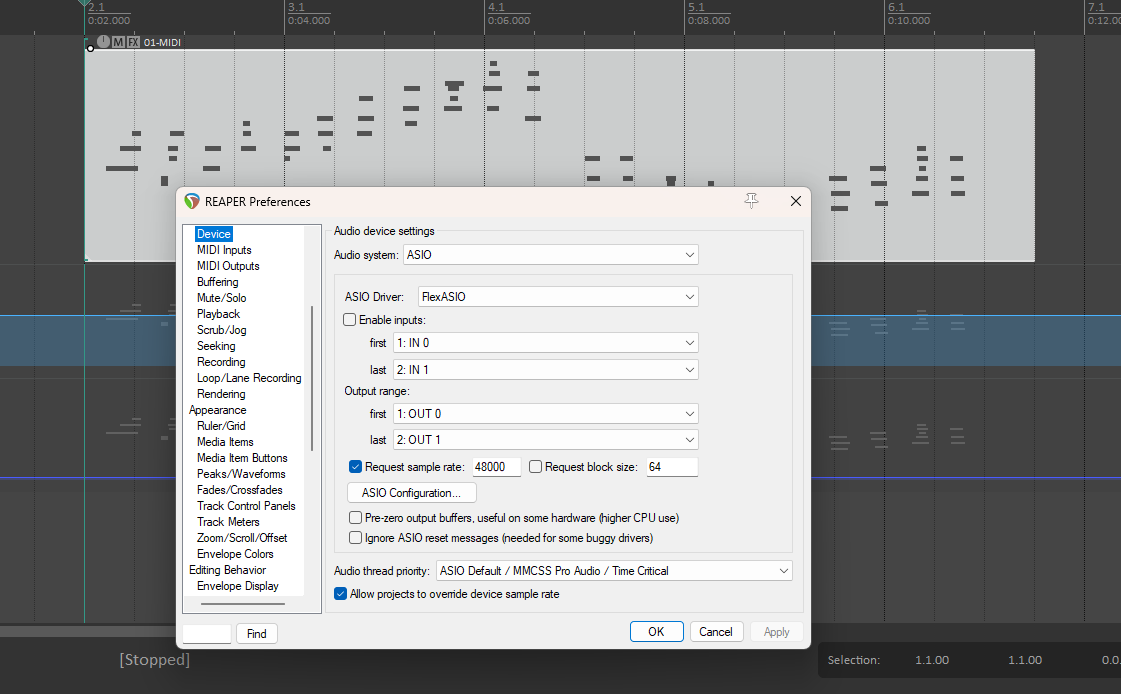Click the REAPER logo in dialog title
Viewport: 1121px width, 694px height.
tap(192, 201)
